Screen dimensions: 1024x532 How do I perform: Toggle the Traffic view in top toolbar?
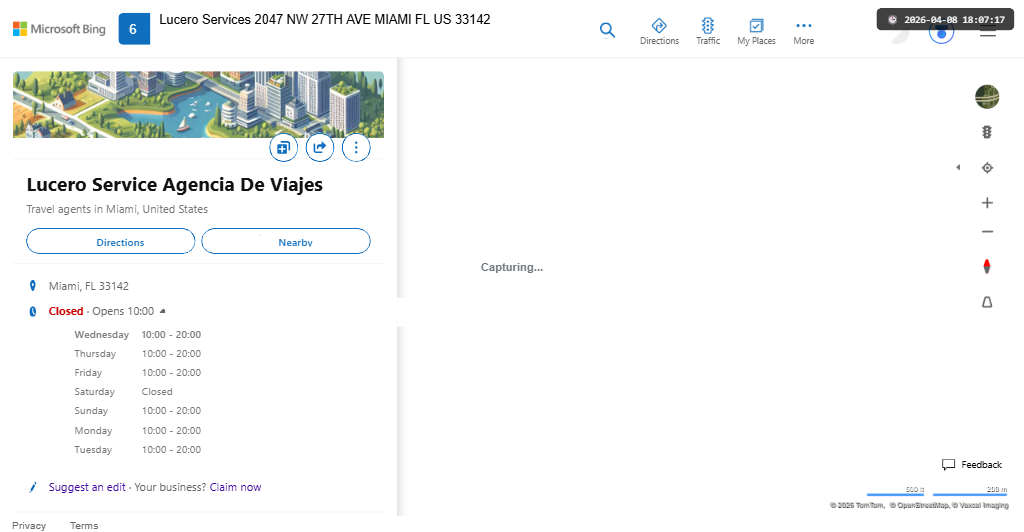click(708, 31)
